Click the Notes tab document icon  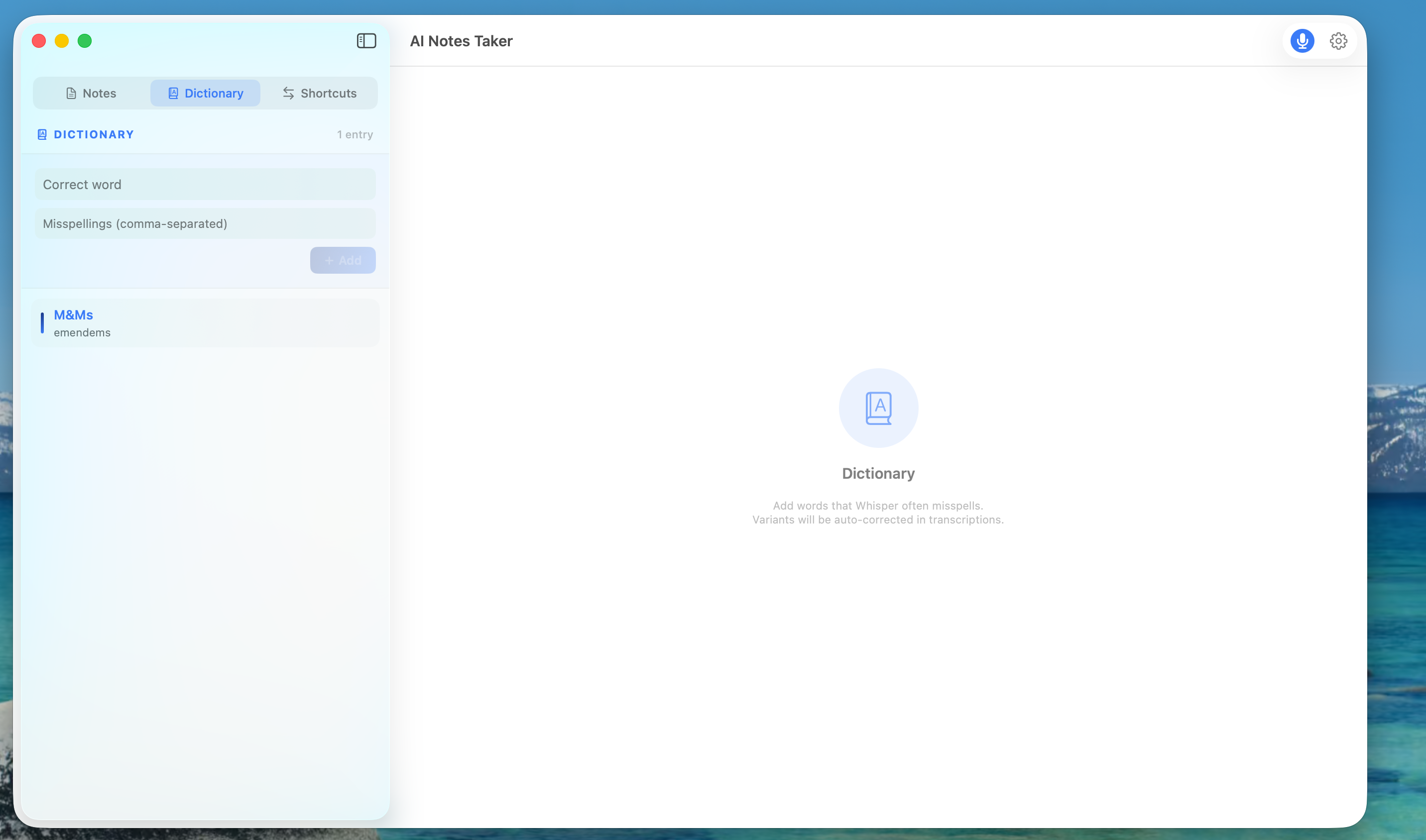pos(71,94)
